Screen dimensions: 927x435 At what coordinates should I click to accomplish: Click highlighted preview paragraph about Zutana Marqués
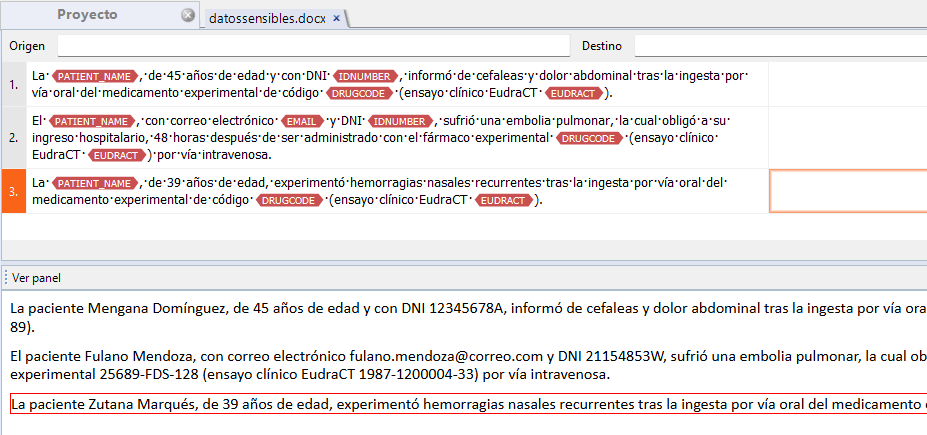point(469,404)
